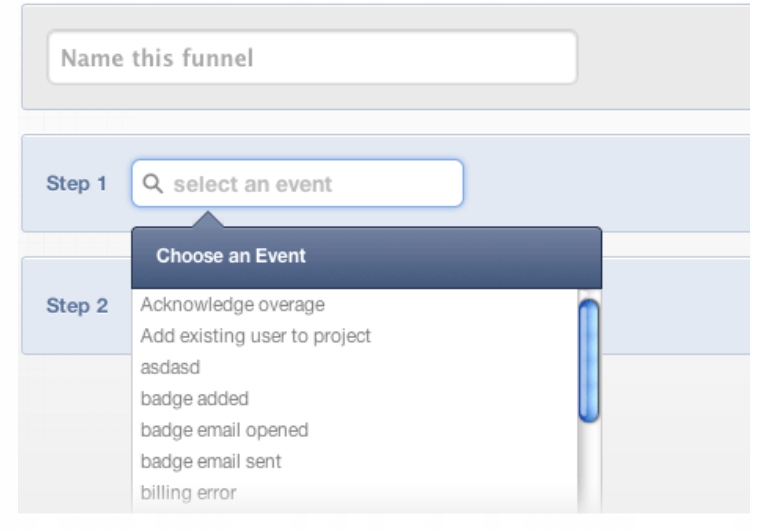Select the "badge email sent" event
Screen dimensions: 772x530
(x=211, y=461)
